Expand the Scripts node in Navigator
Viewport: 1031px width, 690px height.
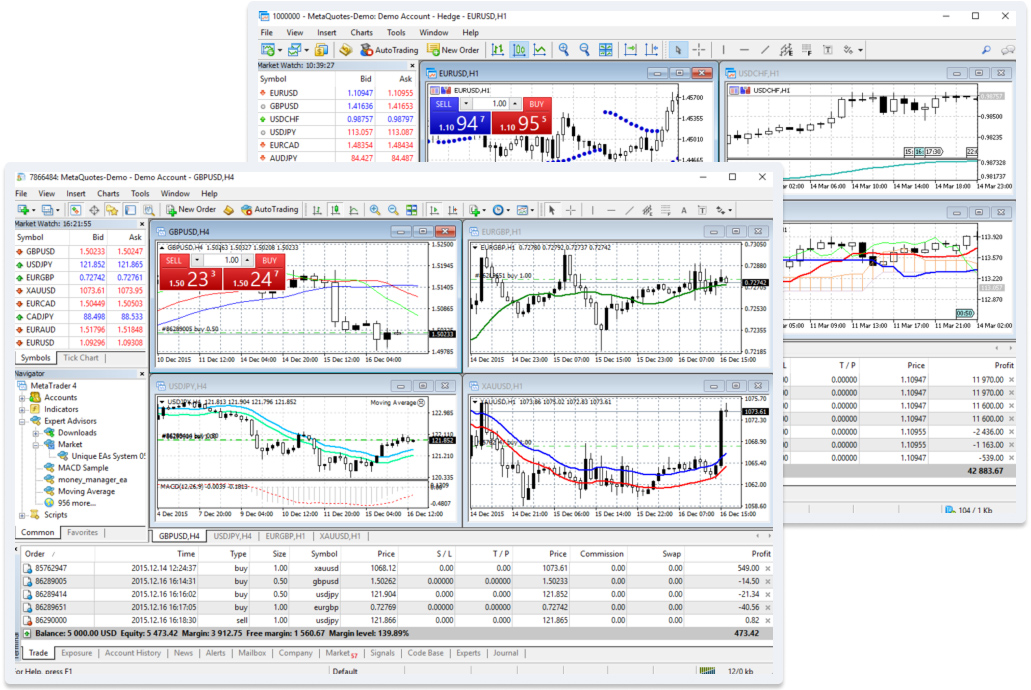pyautogui.click(x=21, y=515)
